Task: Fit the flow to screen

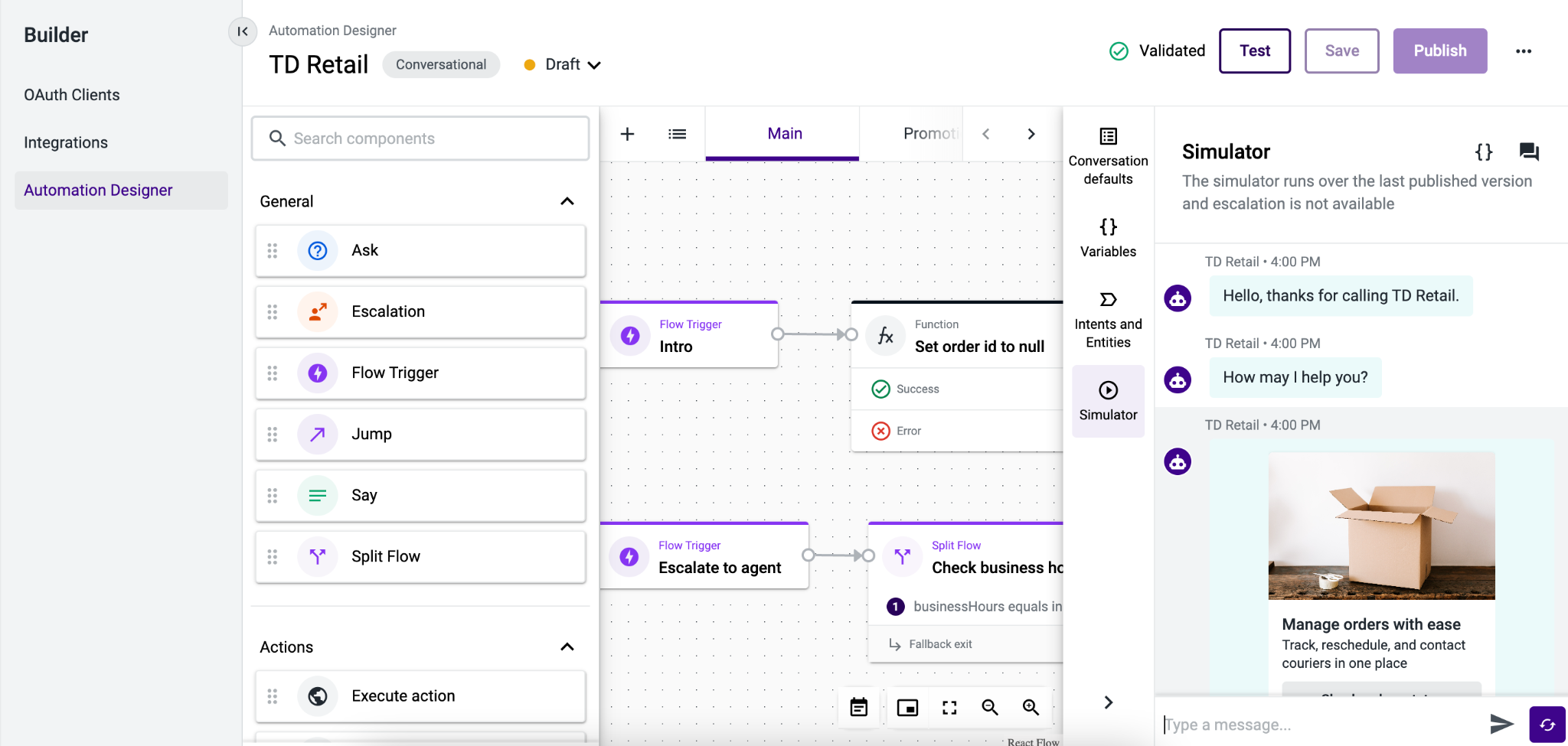Action: click(x=949, y=708)
